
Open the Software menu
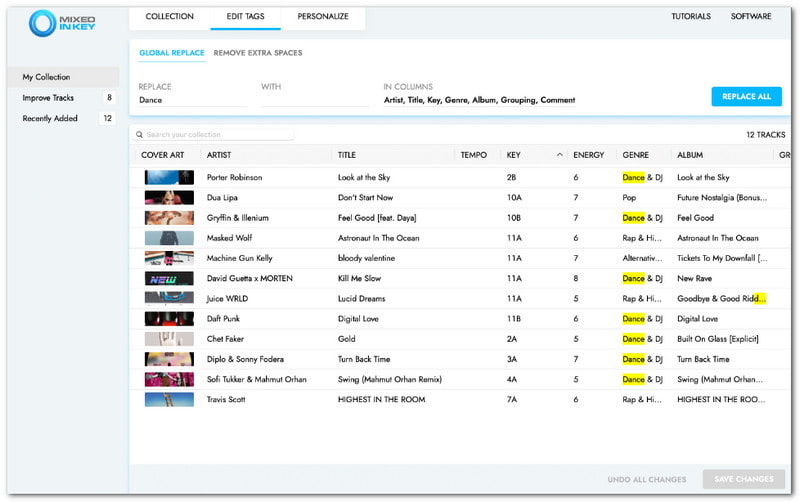pos(751,16)
